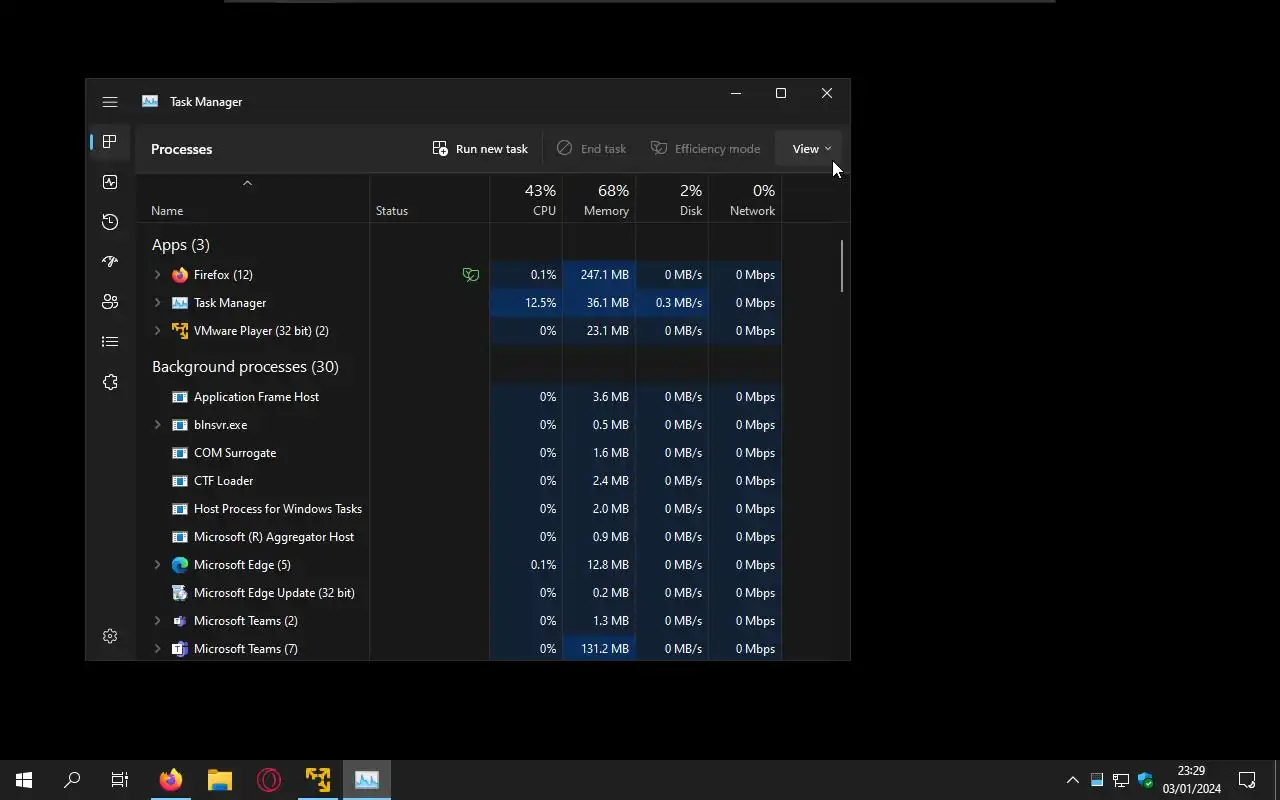Sort processes by Disk column
Image resolution: width=1280 pixels, height=800 pixels.
tap(672, 200)
